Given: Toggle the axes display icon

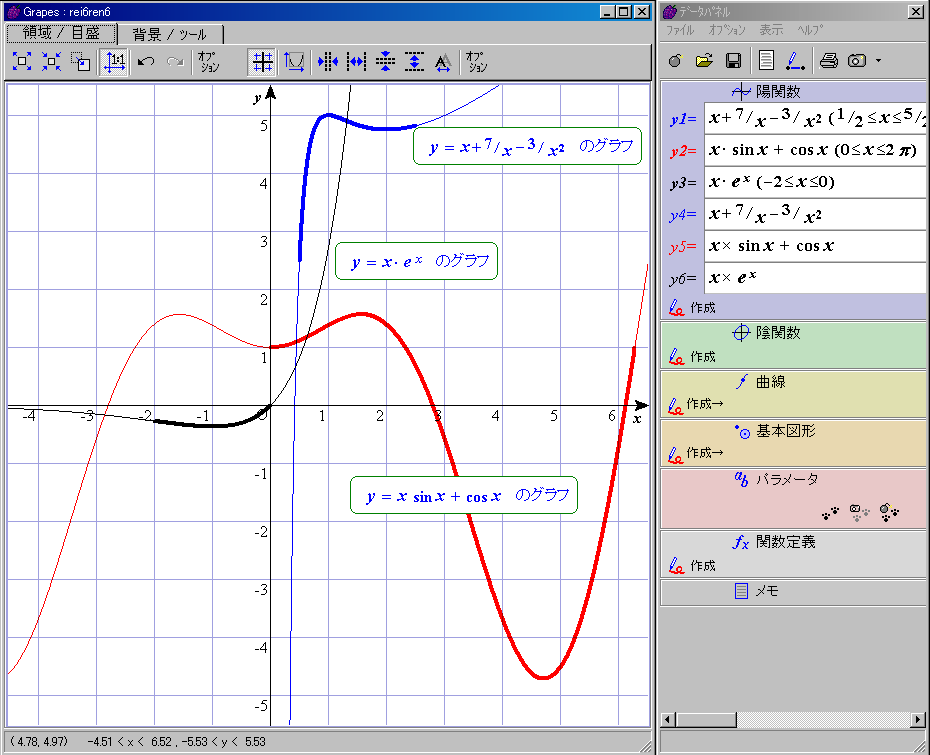Looking at the screenshot, I should (x=294, y=62).
